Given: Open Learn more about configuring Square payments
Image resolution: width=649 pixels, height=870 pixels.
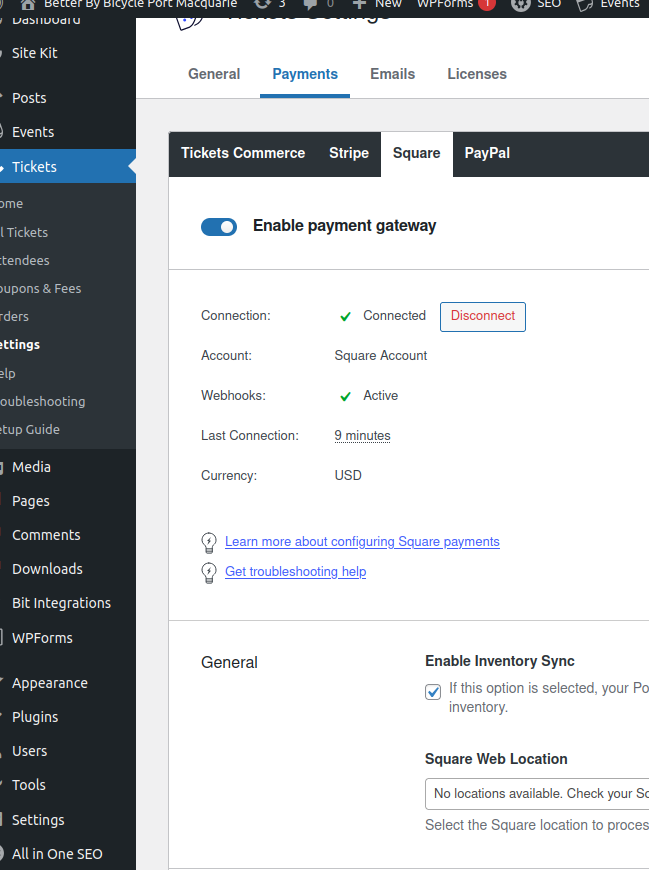Looking at the screenshot, I should point(362,542).
